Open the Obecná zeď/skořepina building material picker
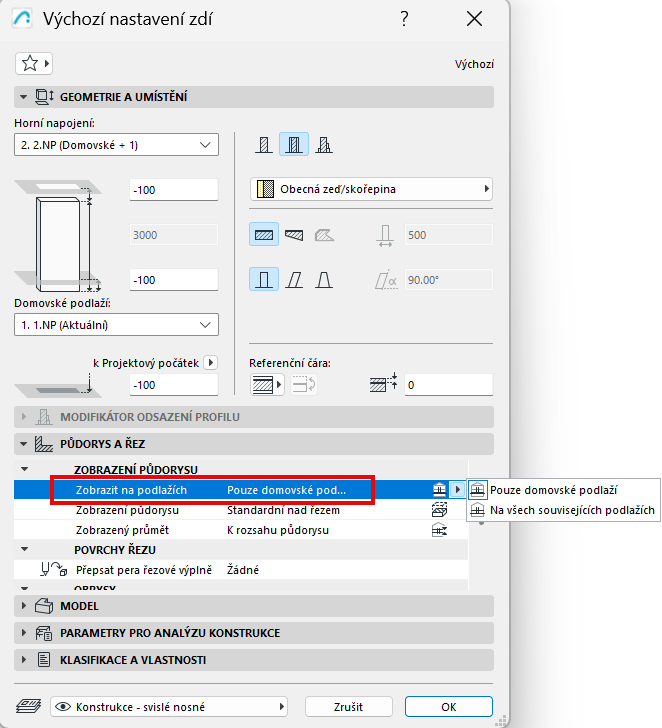 pyautogui.click(x=371, y=189)
